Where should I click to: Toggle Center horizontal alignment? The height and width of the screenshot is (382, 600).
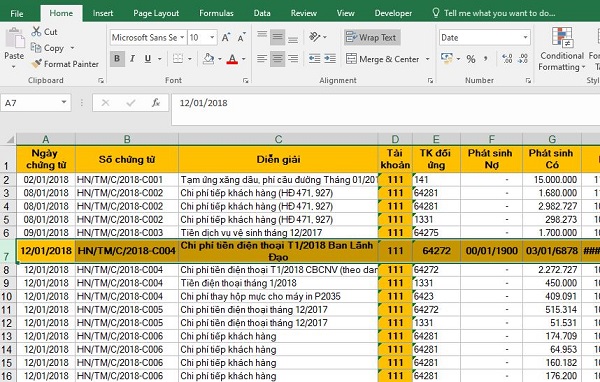coord(277,59)
